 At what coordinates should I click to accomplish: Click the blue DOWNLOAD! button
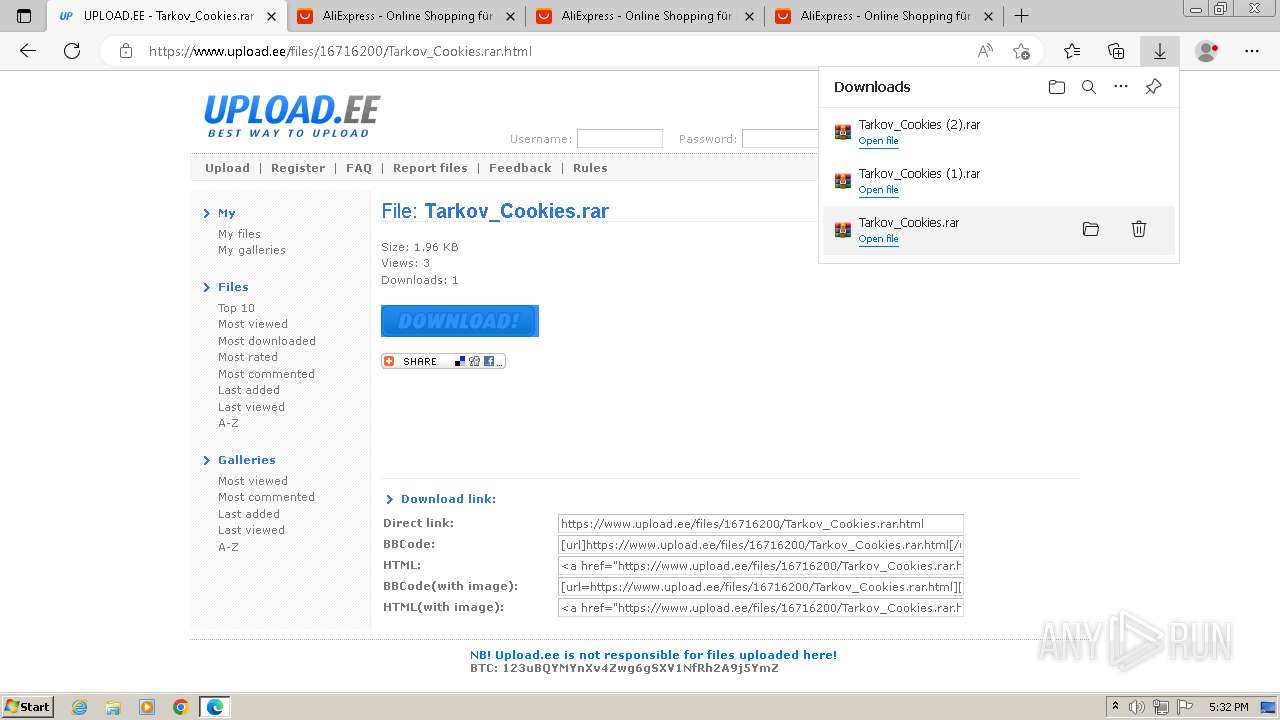[460, 321]
